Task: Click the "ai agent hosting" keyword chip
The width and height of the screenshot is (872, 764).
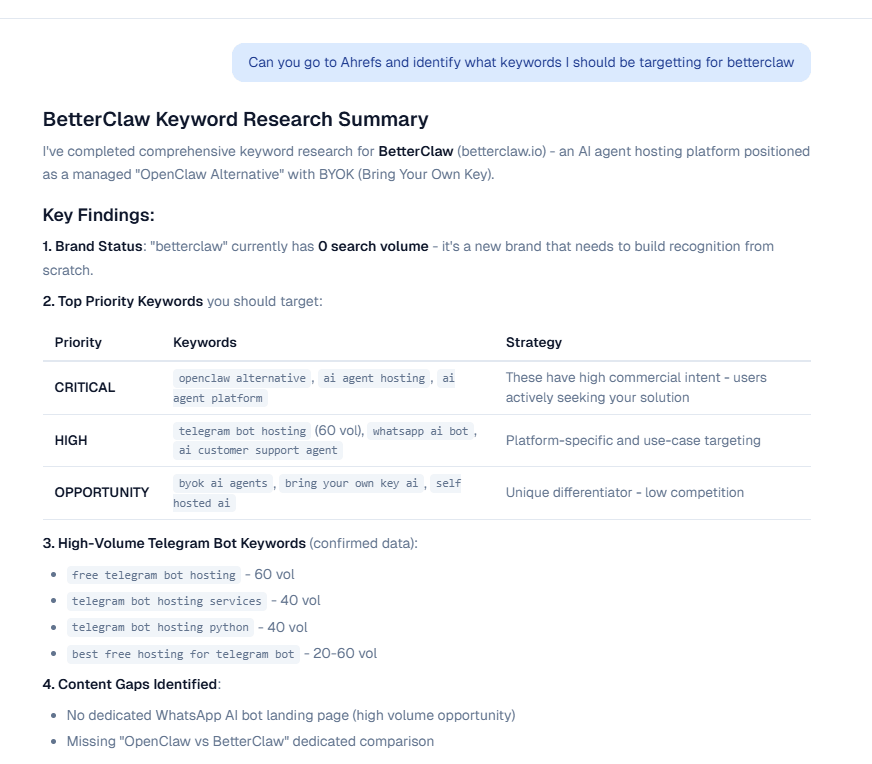Action: click(x=375, y=378)
